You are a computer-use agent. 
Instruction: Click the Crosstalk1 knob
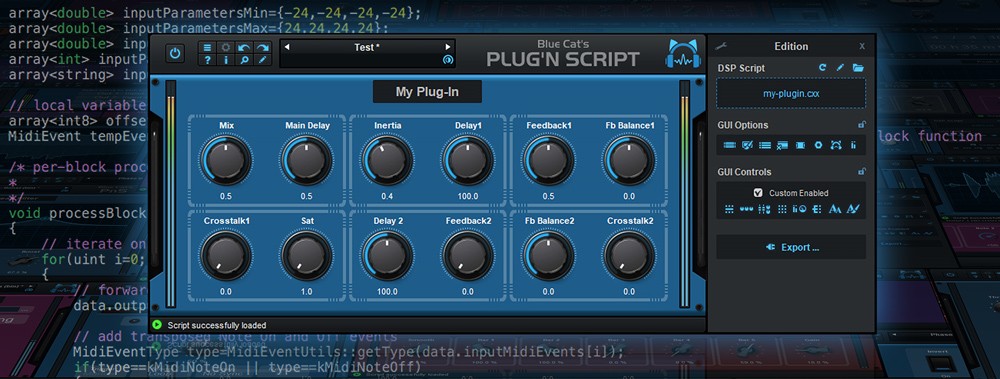pos(226,256)
